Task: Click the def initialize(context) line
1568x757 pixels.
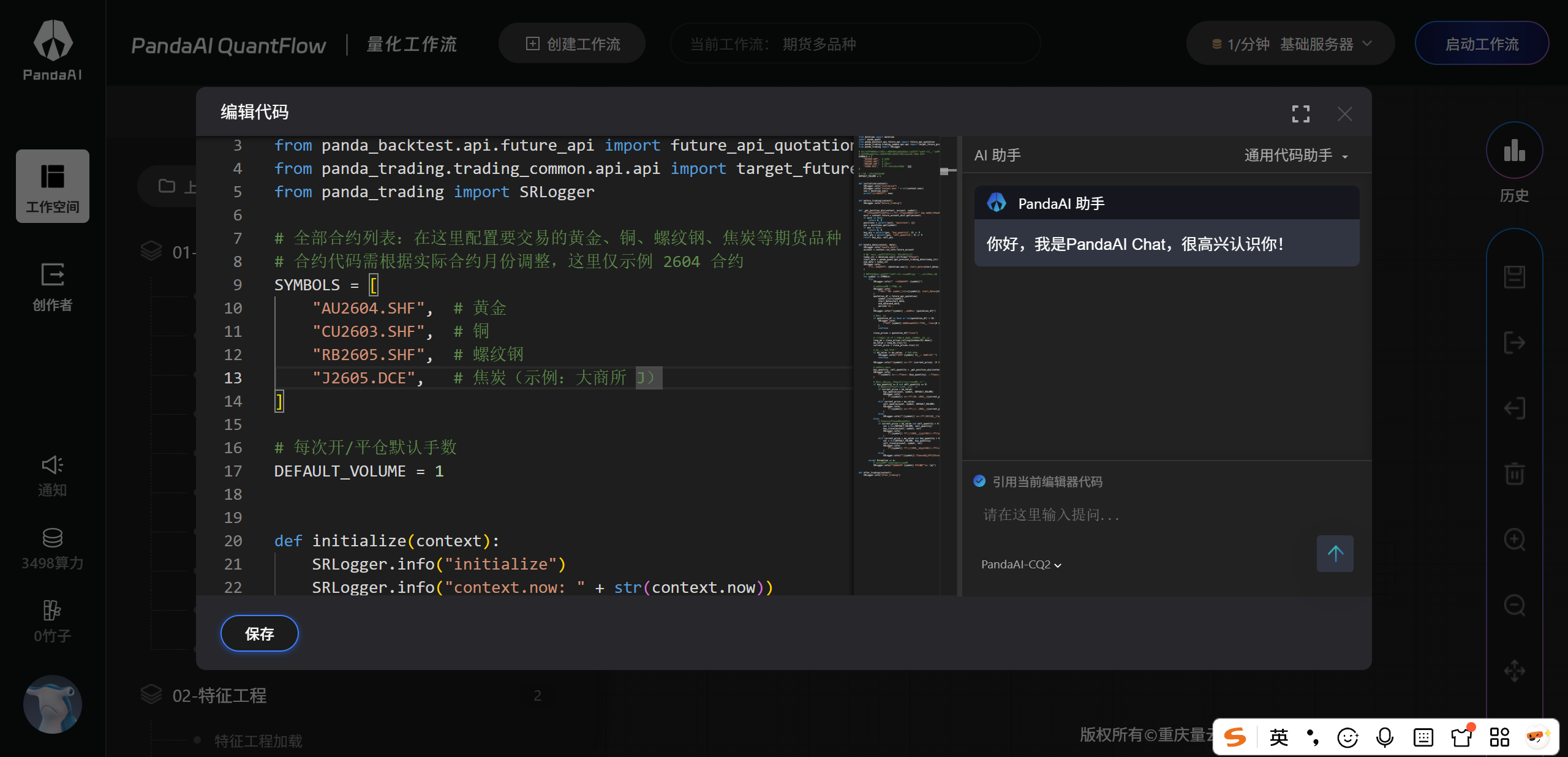Action: [387, 541]
